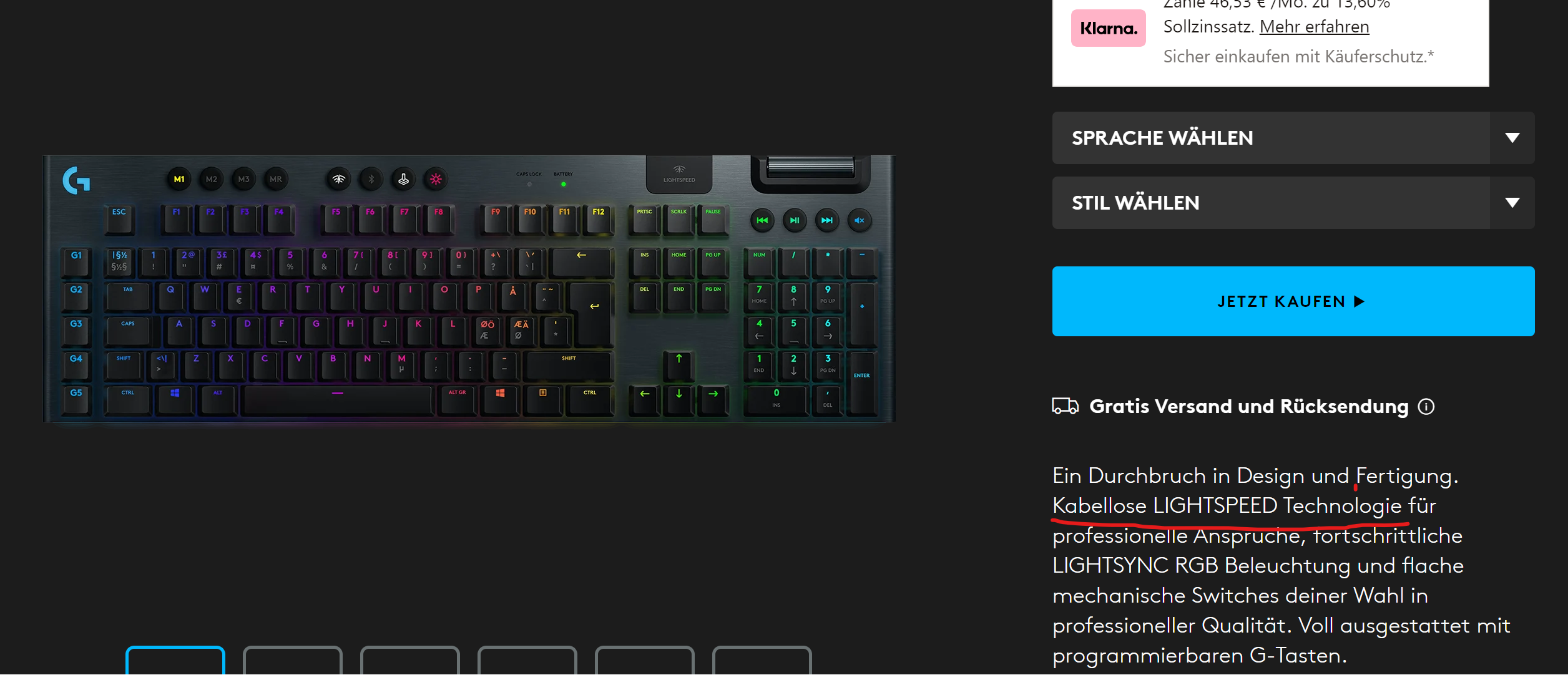
Task: Open the shipping info circle icon
Action: pyautogui.click(x=1426, y=407)
